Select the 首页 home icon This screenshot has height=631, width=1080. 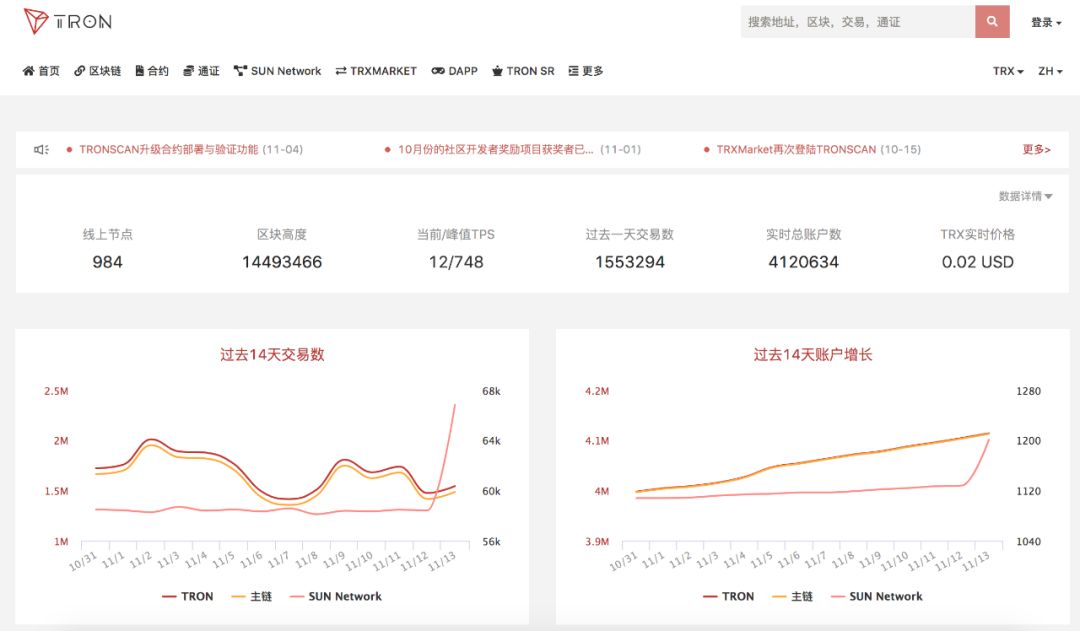pyautogui.click(x=27, y=70)
